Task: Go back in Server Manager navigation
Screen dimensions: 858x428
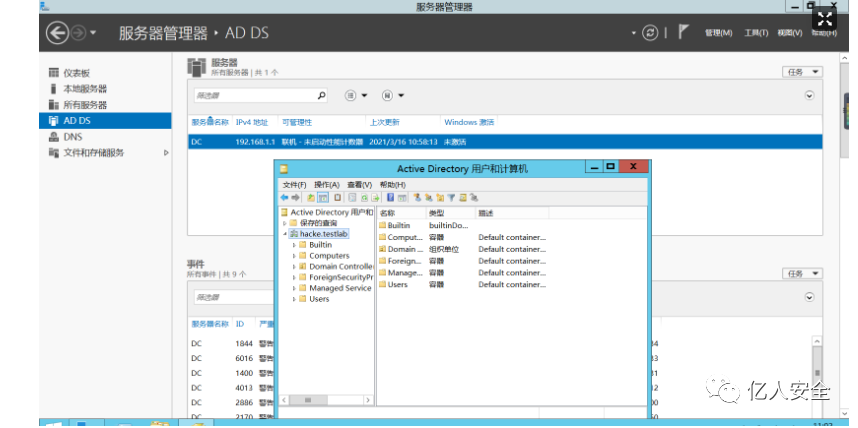Action: click(57, 33)
